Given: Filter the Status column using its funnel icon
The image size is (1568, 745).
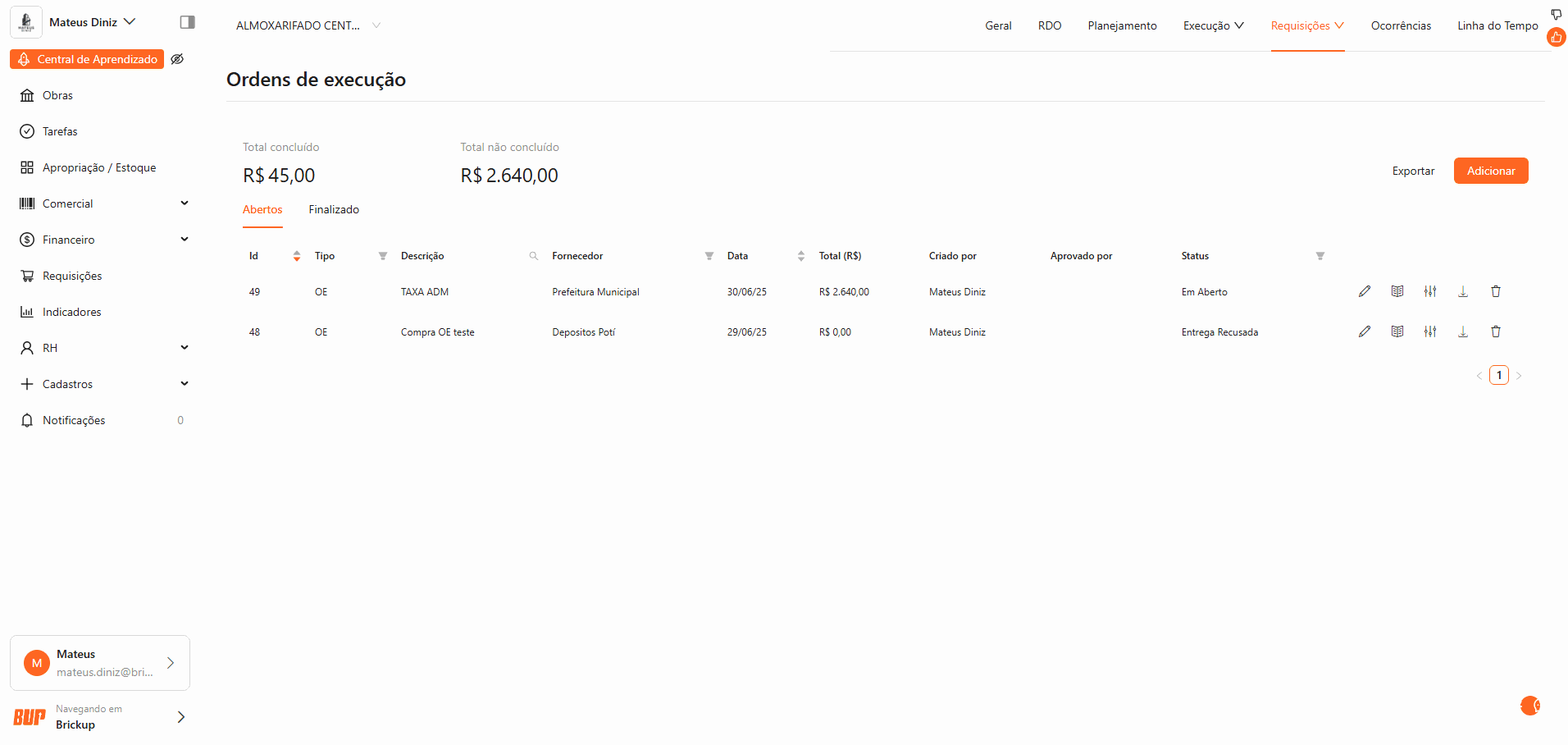Looking at the screenshot, I should click(x=1320, y=256).
